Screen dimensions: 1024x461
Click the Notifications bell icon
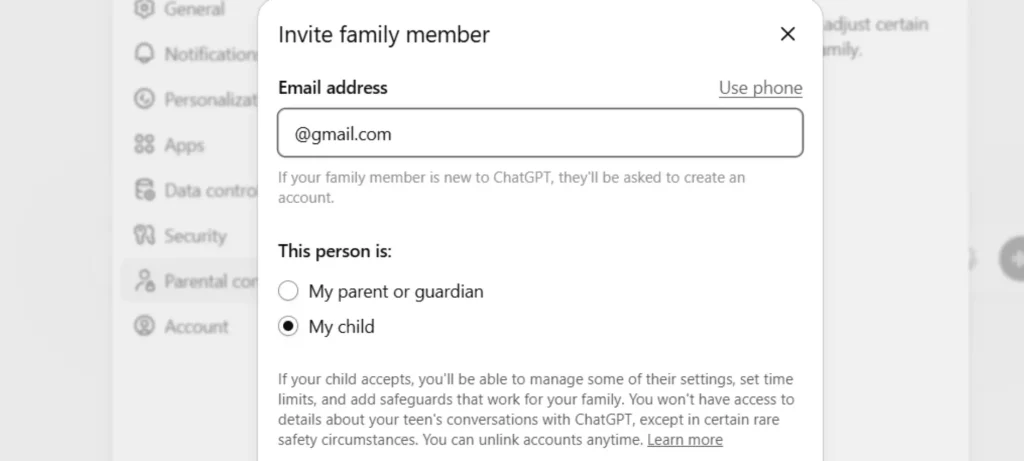[x=145, y=54]
